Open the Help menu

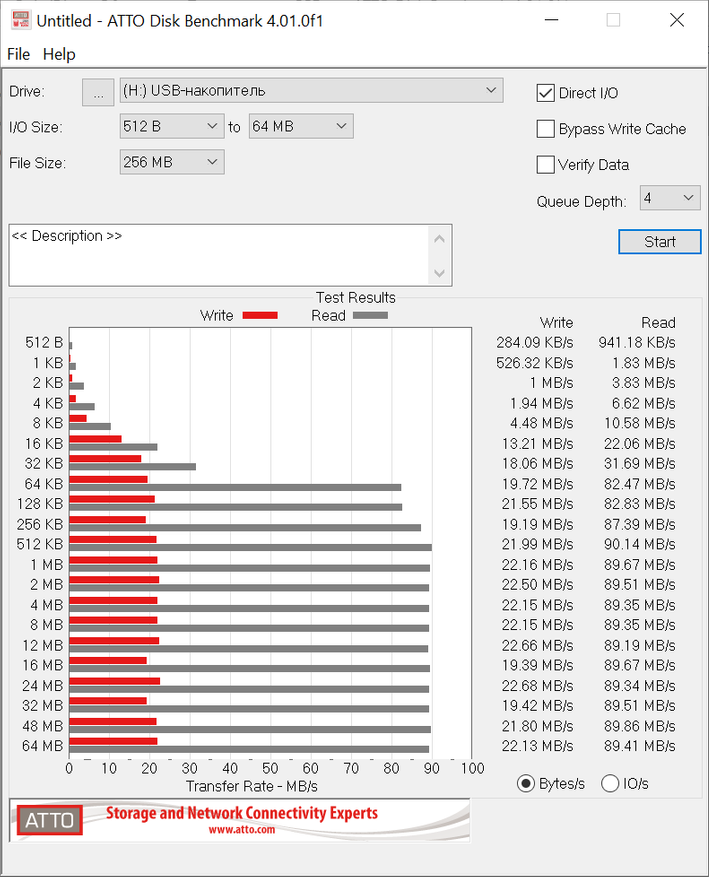59,54
